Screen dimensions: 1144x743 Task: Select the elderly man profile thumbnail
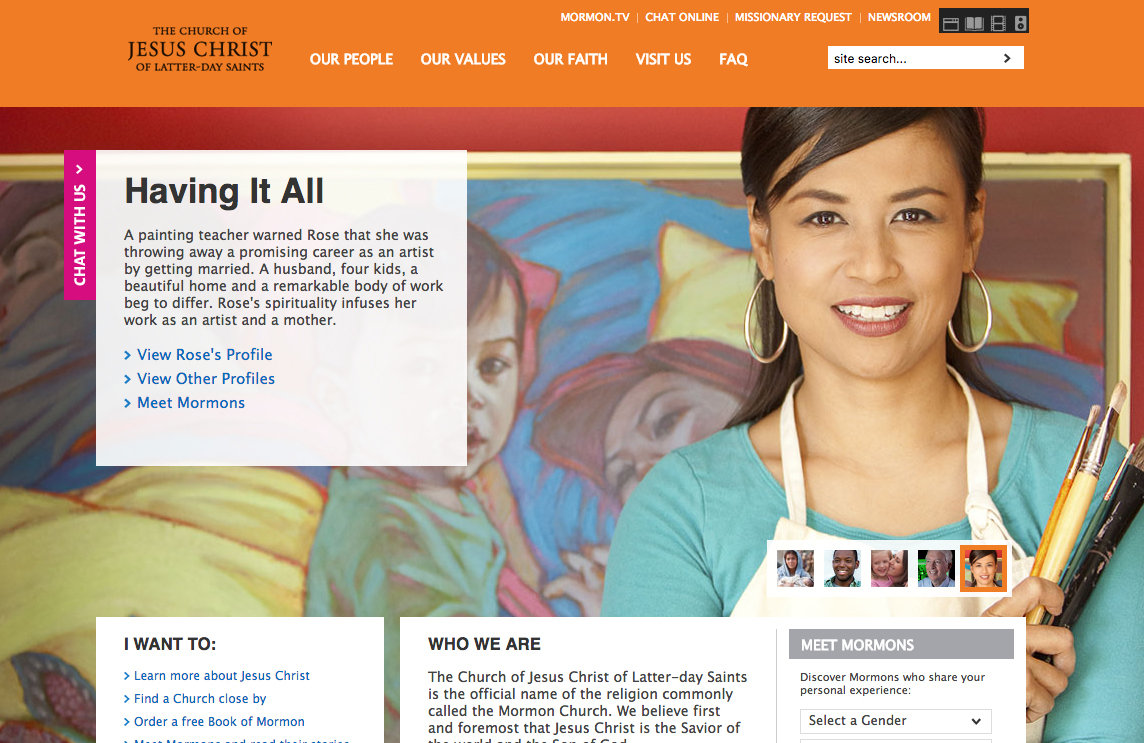click(x=936, y=569)
